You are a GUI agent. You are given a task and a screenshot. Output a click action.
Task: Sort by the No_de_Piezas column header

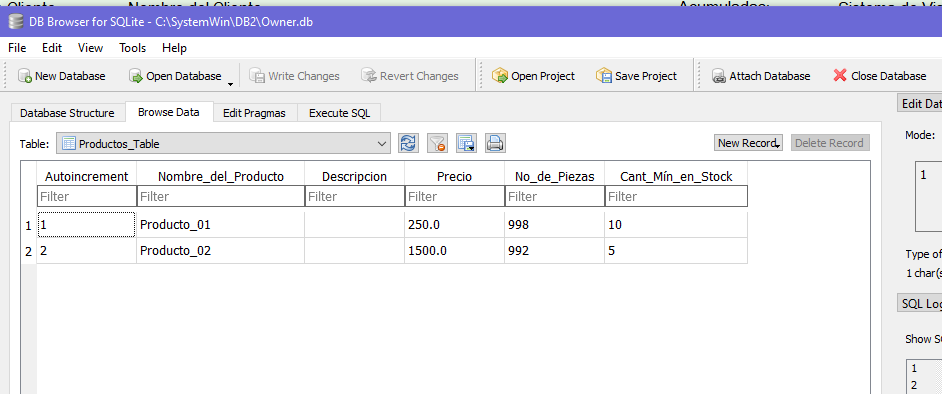pos(555,177)
